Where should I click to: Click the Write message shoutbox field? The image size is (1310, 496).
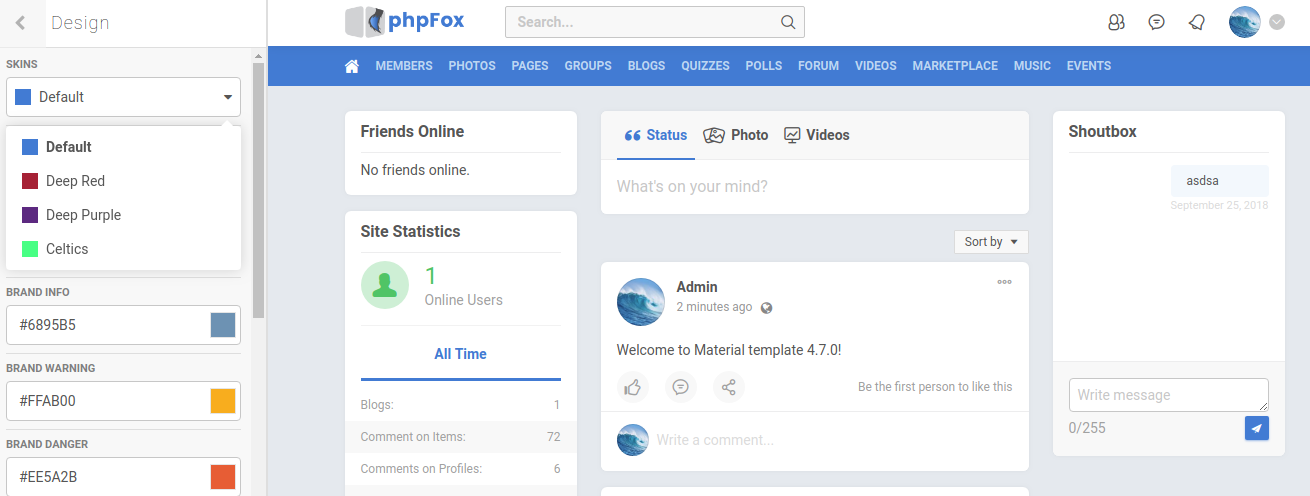click(1167, 395)
